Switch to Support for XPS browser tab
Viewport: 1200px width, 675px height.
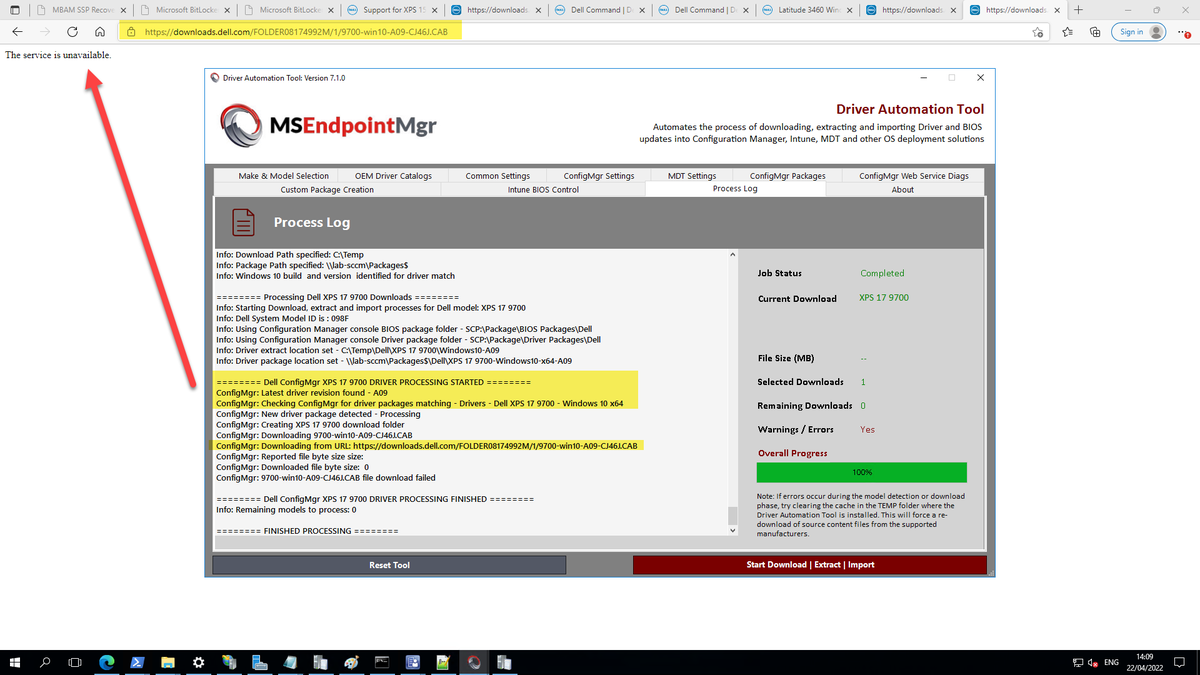[x=391, y=10]
